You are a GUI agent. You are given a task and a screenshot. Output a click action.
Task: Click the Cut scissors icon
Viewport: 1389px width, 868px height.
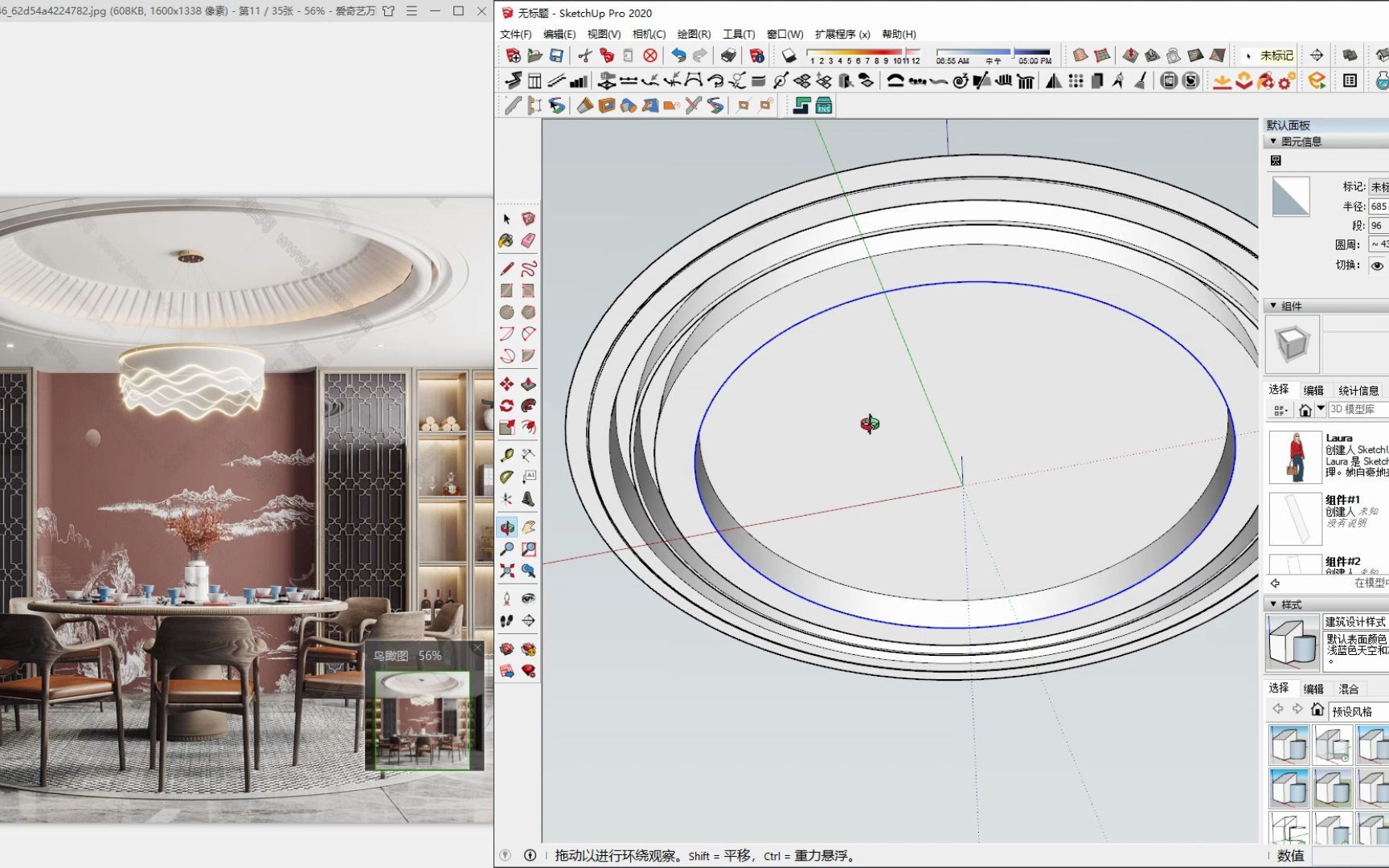[x=584, y=55]
